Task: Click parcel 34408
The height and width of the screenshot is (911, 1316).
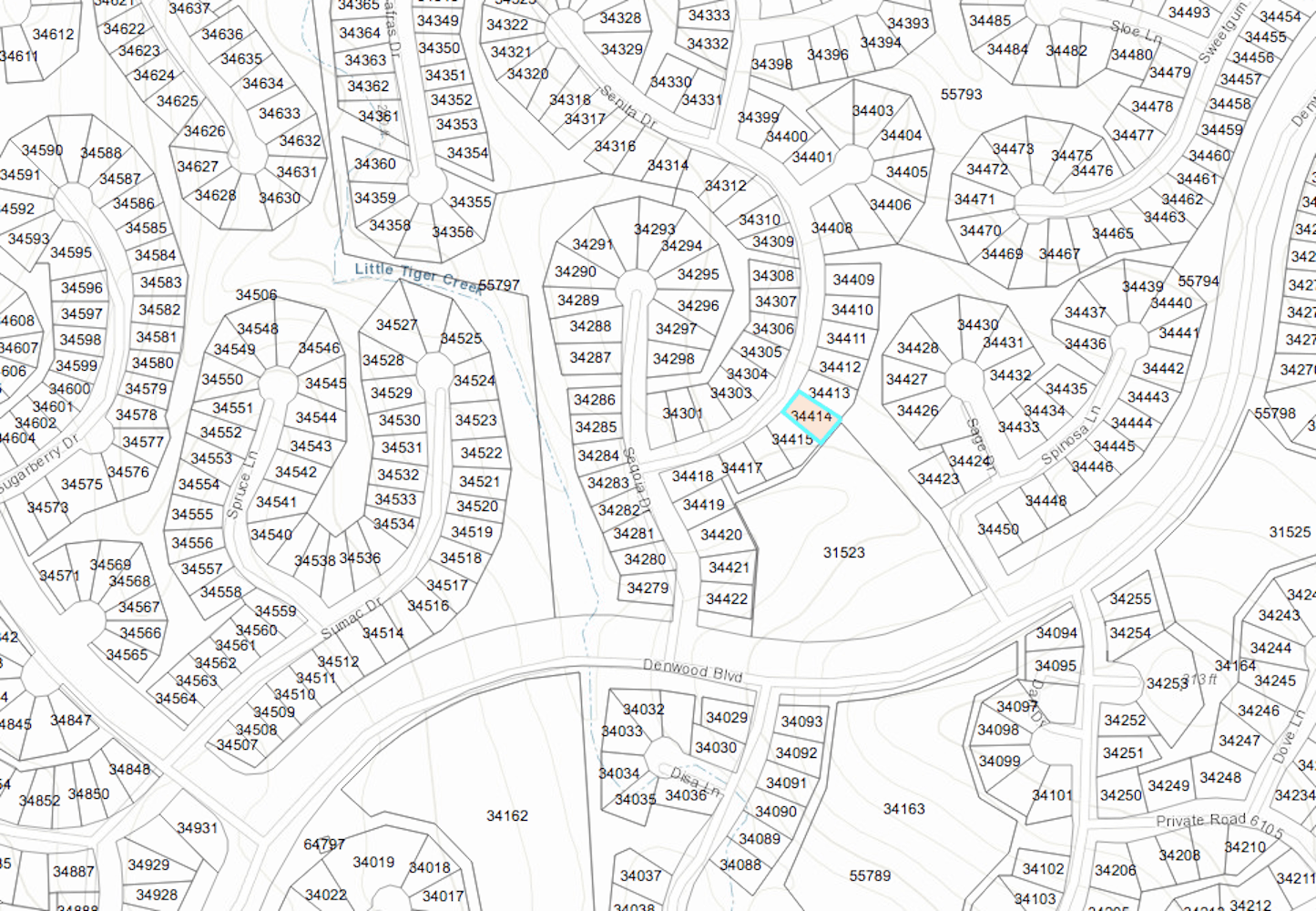Action: tap(831, 227)
